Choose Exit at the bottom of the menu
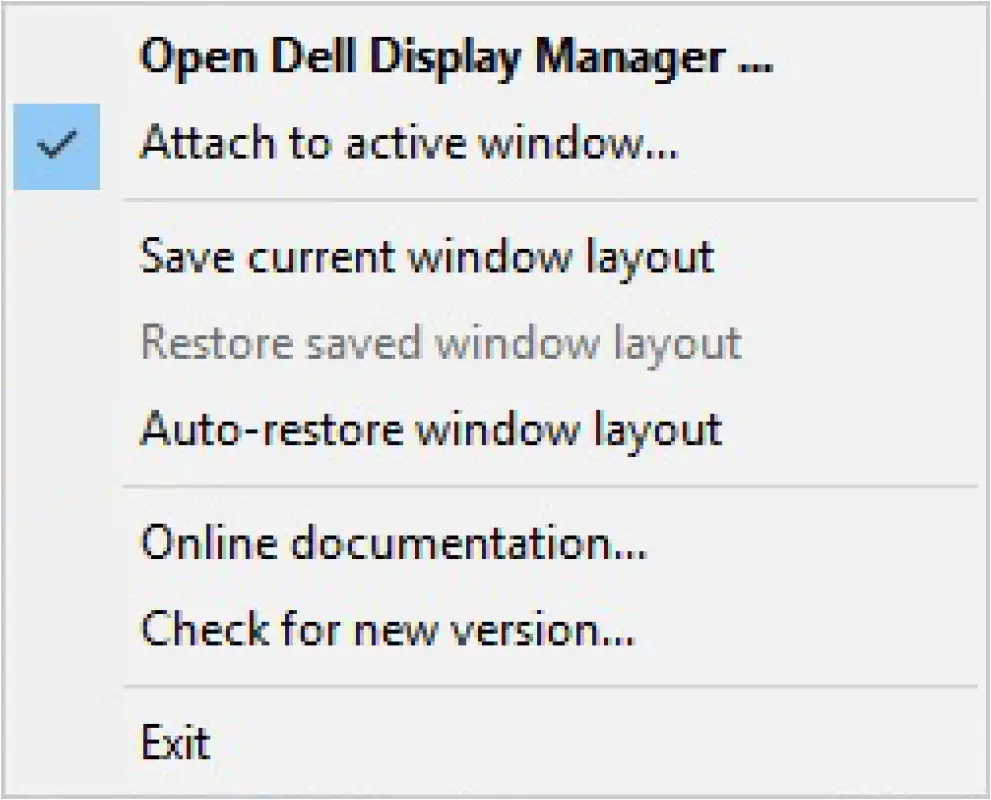This screenshot has width=991, height=800. [177, 742]
